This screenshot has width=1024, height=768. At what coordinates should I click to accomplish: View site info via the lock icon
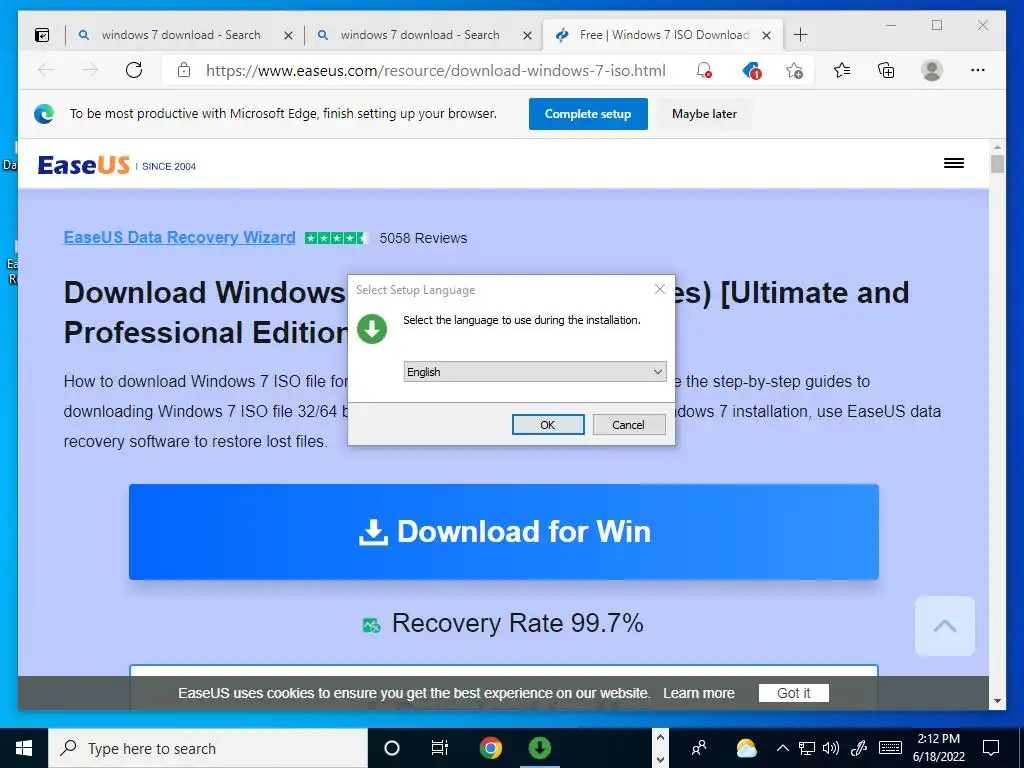(x=184, y=70)
